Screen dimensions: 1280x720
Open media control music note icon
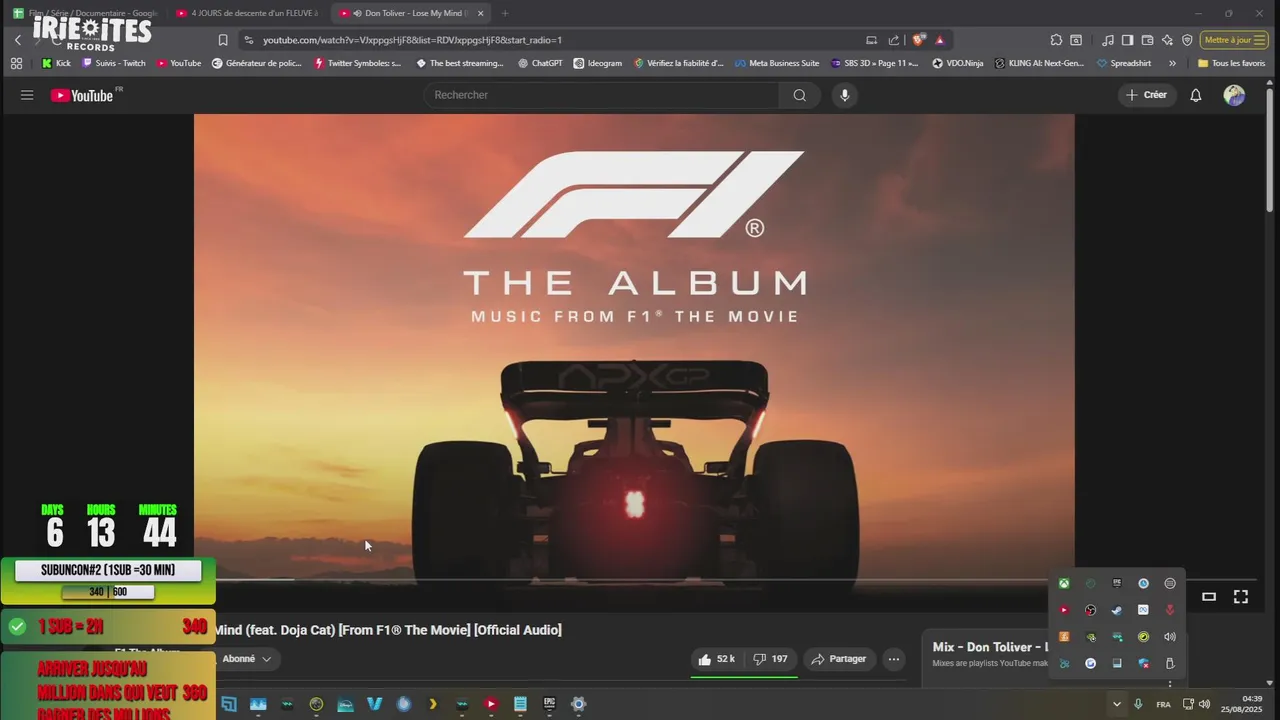point(1108,40)
